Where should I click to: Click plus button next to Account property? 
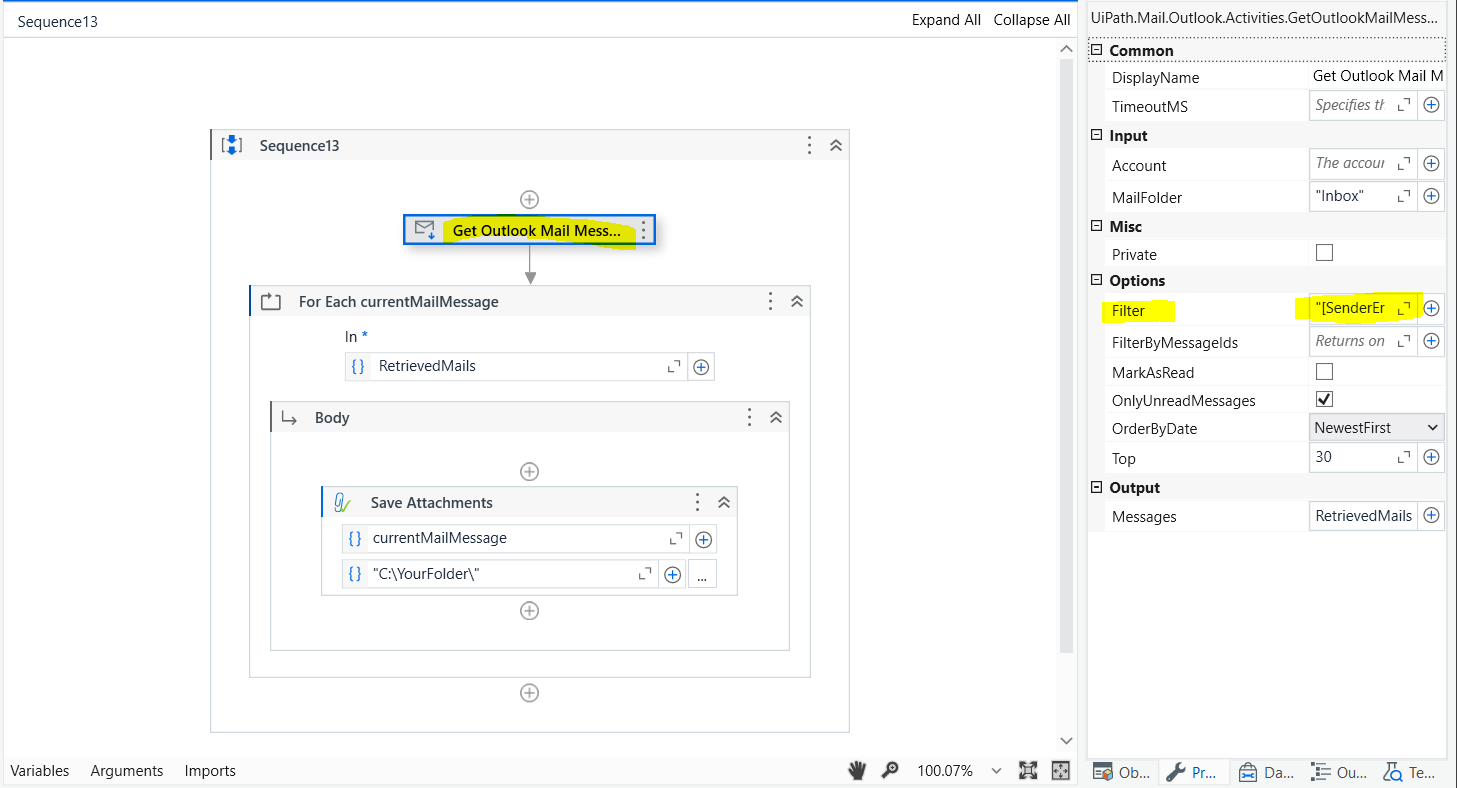(x=1432, y=164)
